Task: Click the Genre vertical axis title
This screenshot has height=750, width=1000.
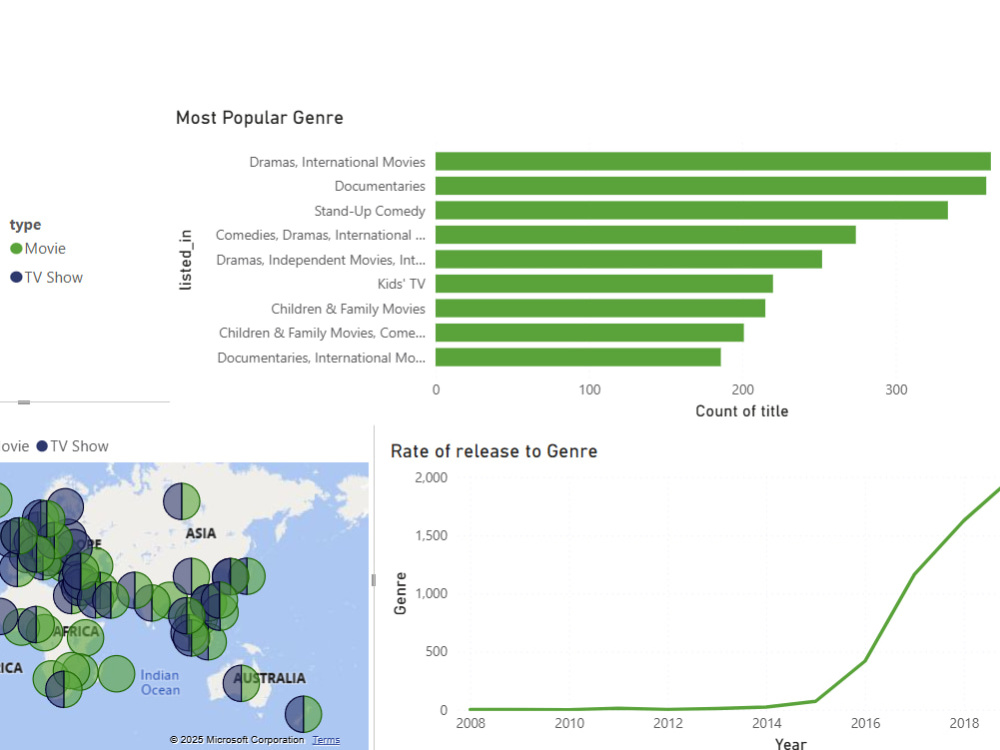Action: [x=400, y=593]
